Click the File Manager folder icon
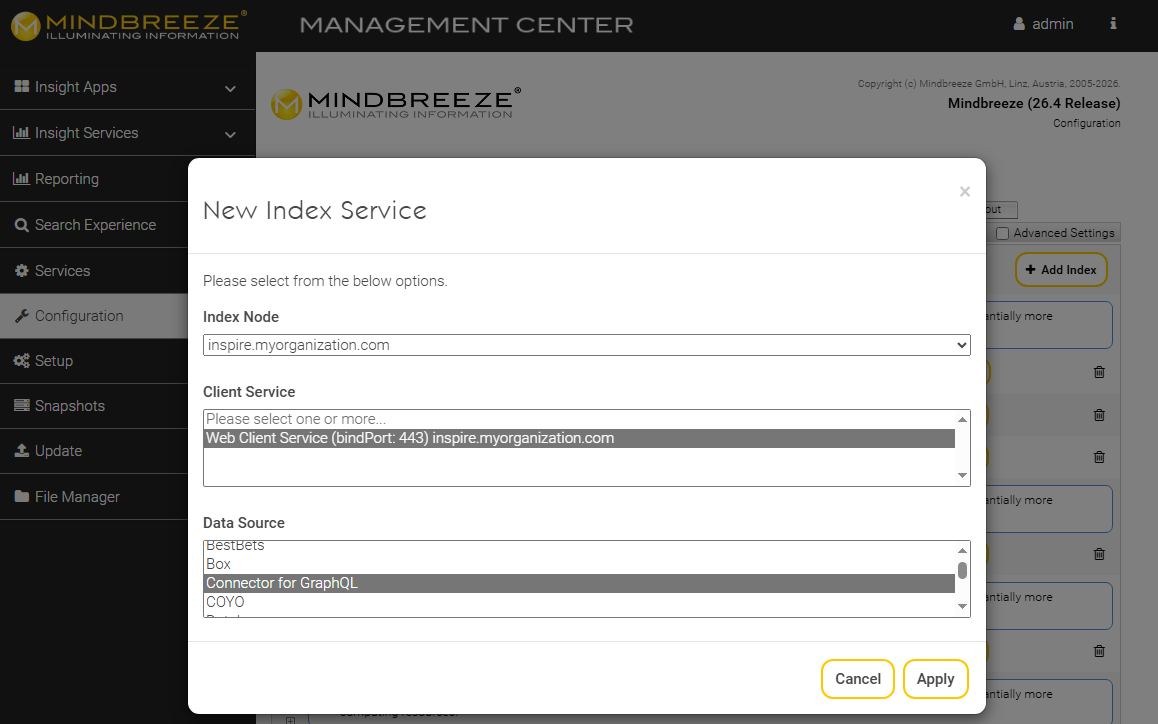The height and width of the screenshot is (724, 1158). tap(21, 496)
